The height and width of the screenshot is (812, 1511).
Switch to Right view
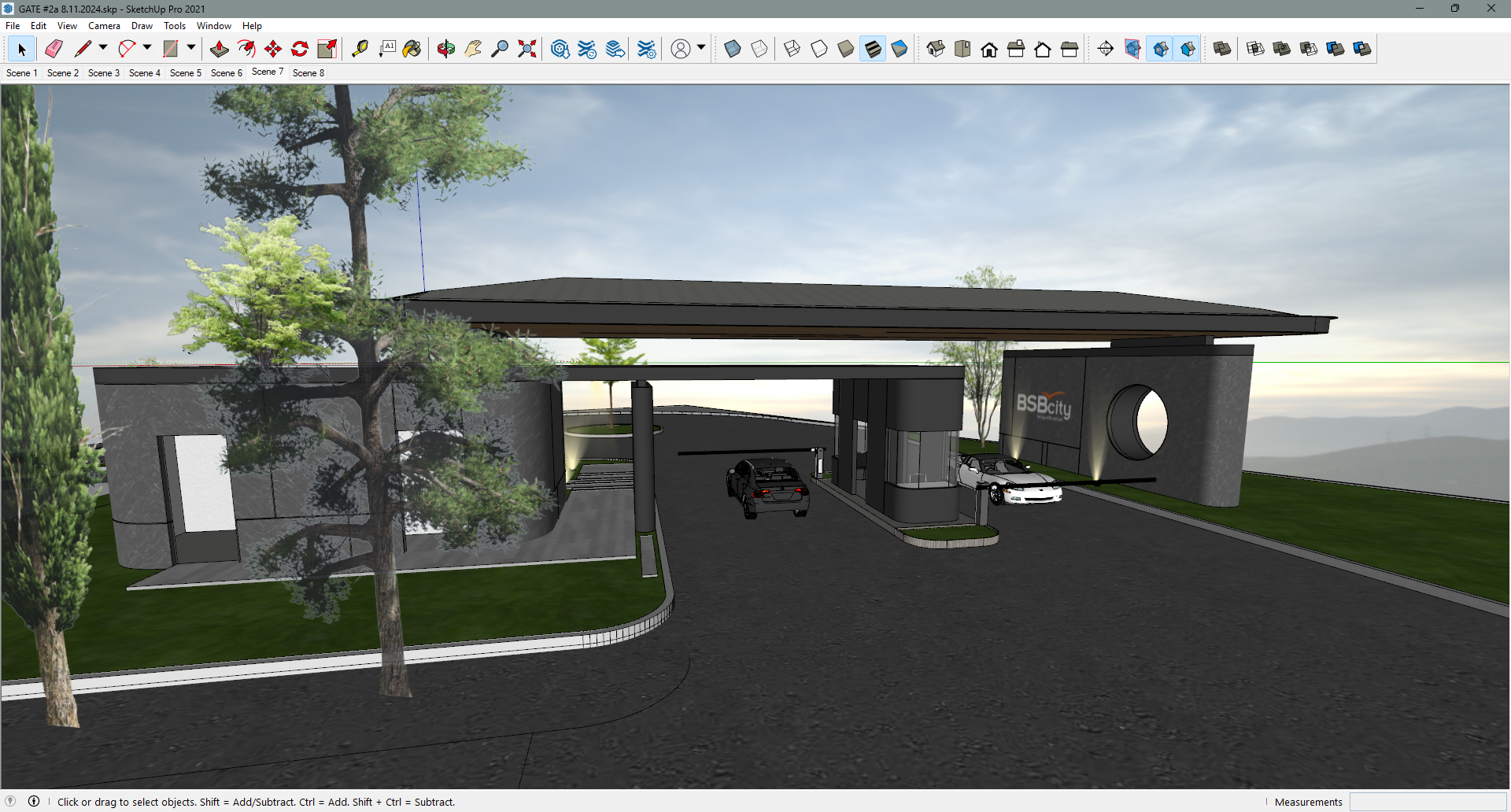pyautogui.click(x=1016, y=49)
